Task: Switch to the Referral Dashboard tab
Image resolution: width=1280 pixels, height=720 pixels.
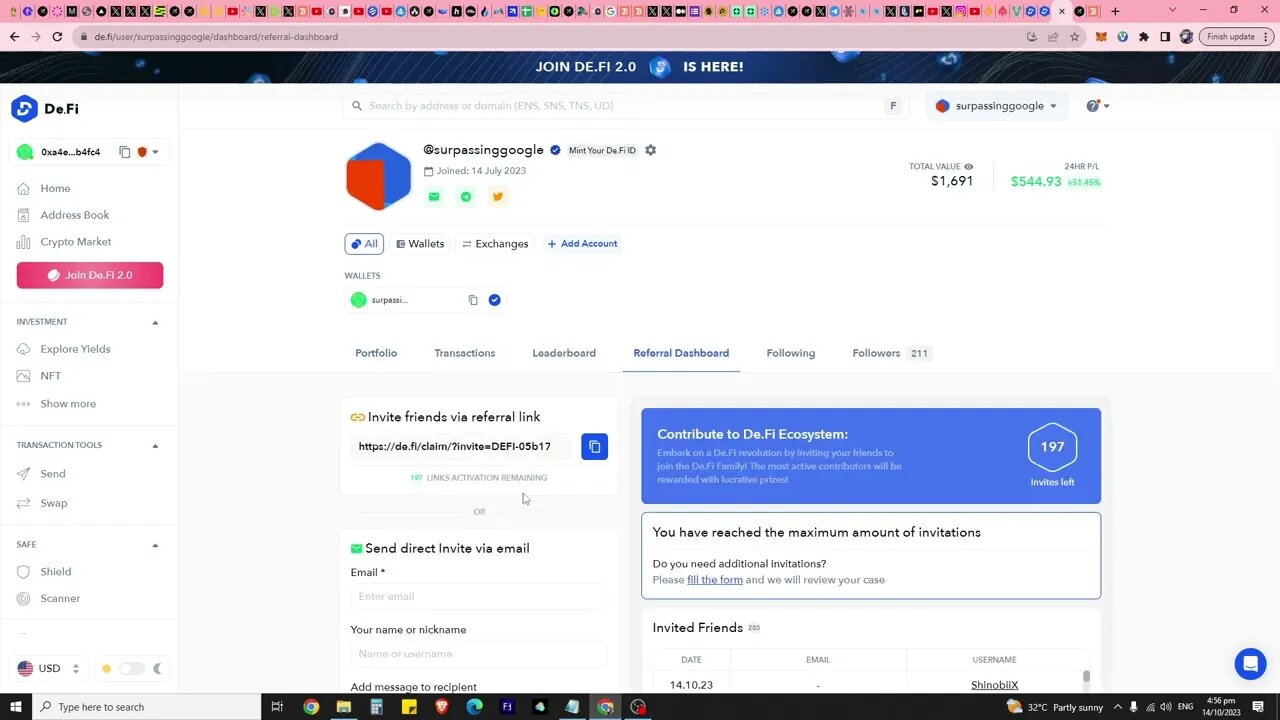Action: pyautogui.click(x=681, y=353)
